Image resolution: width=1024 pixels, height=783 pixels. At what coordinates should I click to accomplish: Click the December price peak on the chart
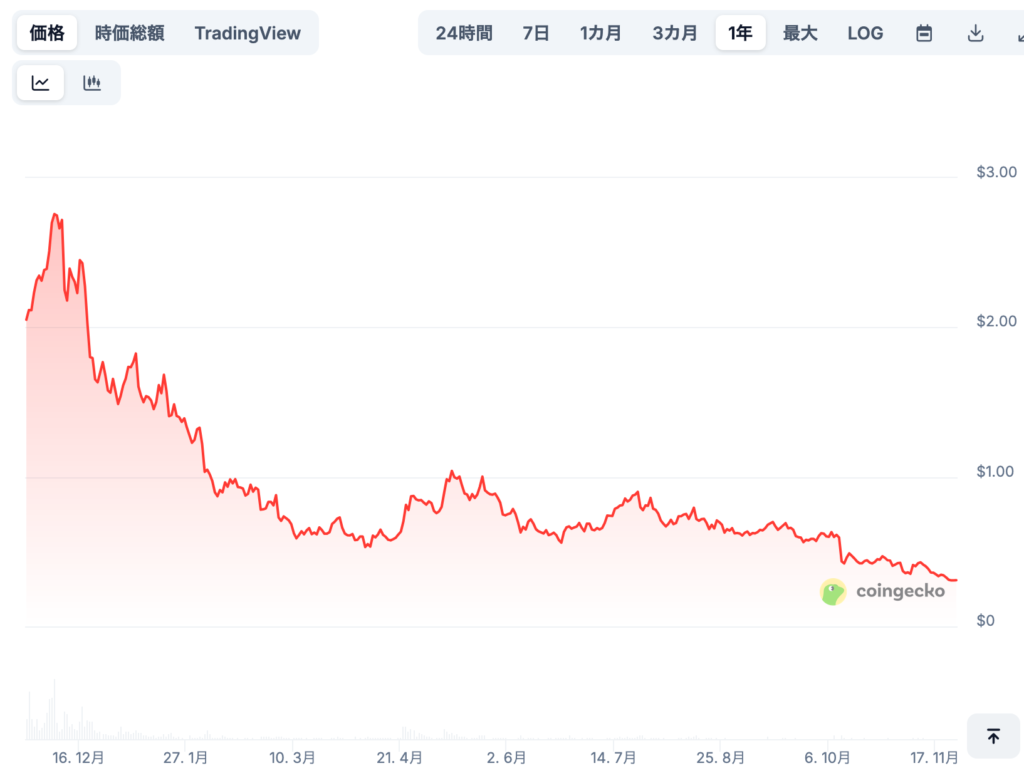[x=55, y=215]
